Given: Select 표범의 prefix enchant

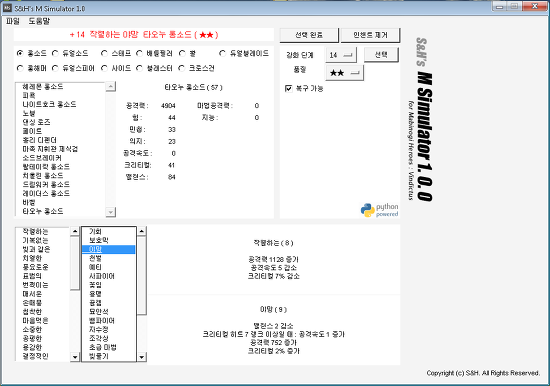Looking at the screenshot, I should [32, 276].
